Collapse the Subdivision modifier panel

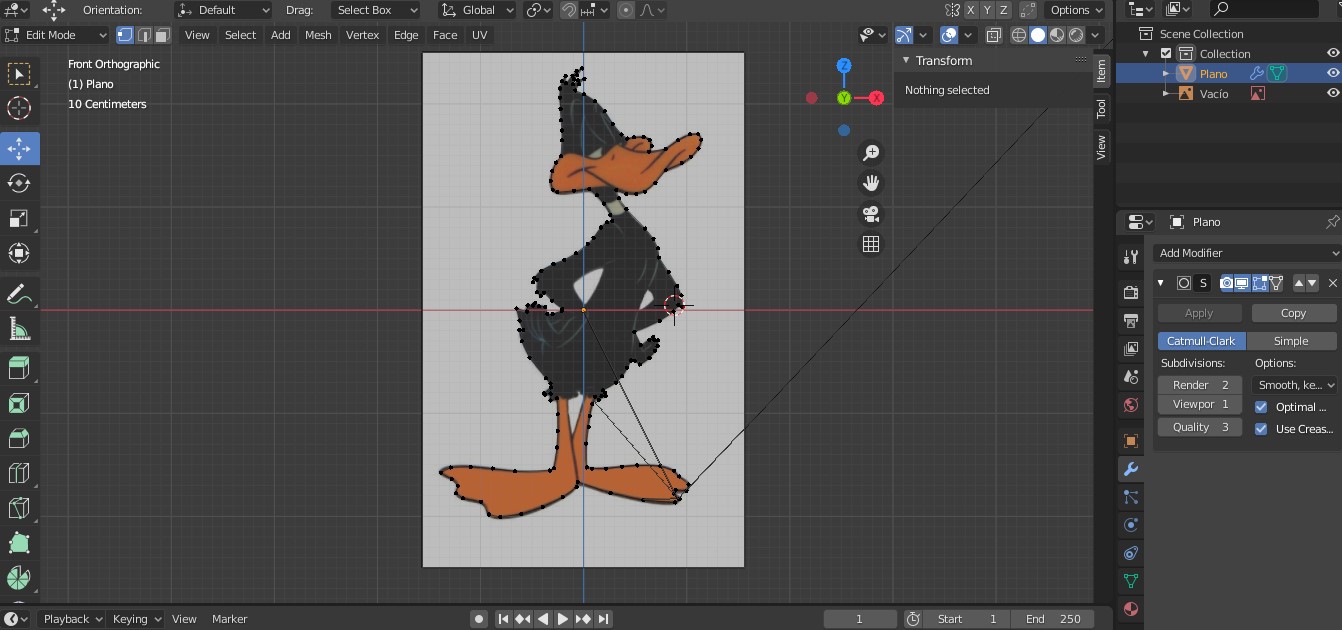click(1161, 283)
